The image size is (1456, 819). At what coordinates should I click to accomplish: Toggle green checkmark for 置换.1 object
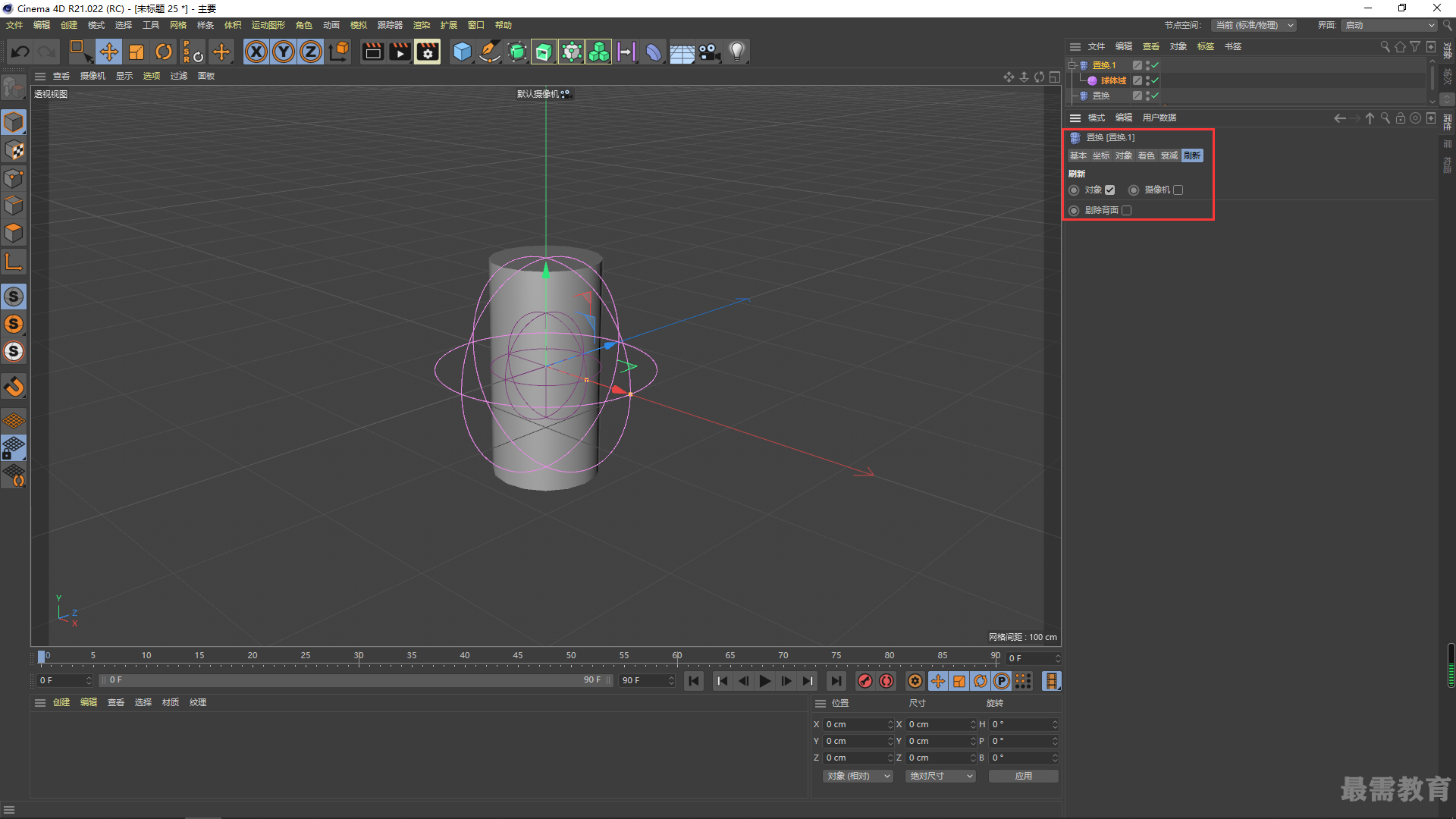pyautogui.click(x=1155, y=65)
